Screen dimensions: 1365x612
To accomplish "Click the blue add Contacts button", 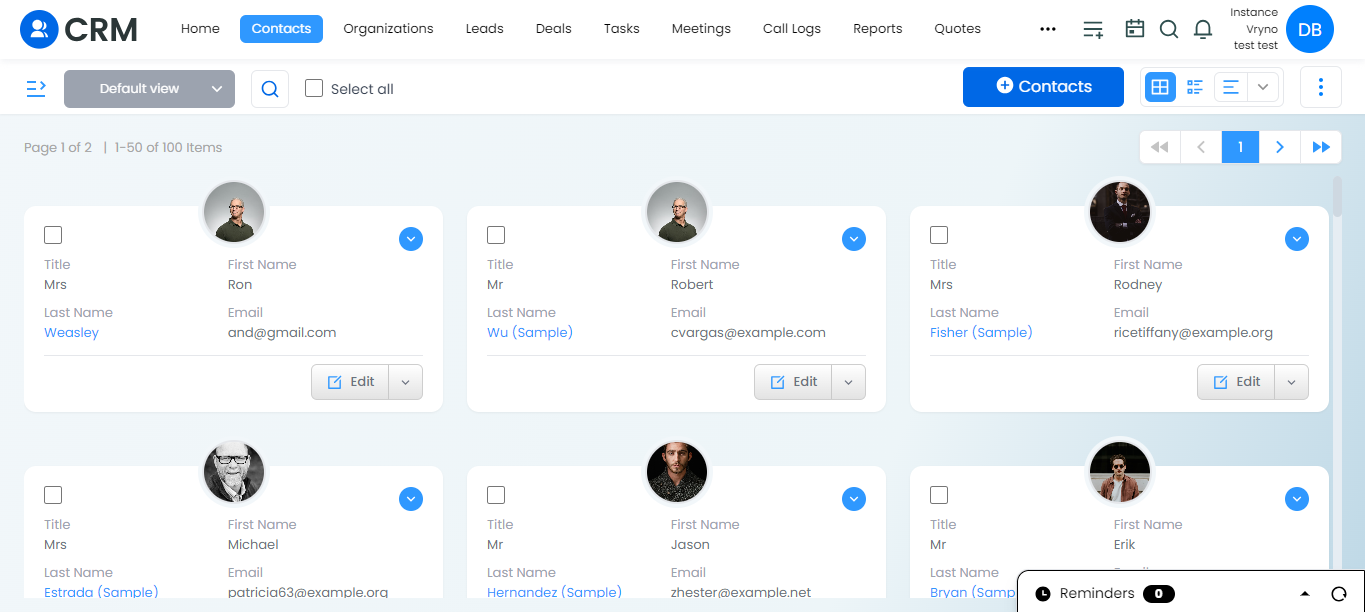I will (1043, 87).
